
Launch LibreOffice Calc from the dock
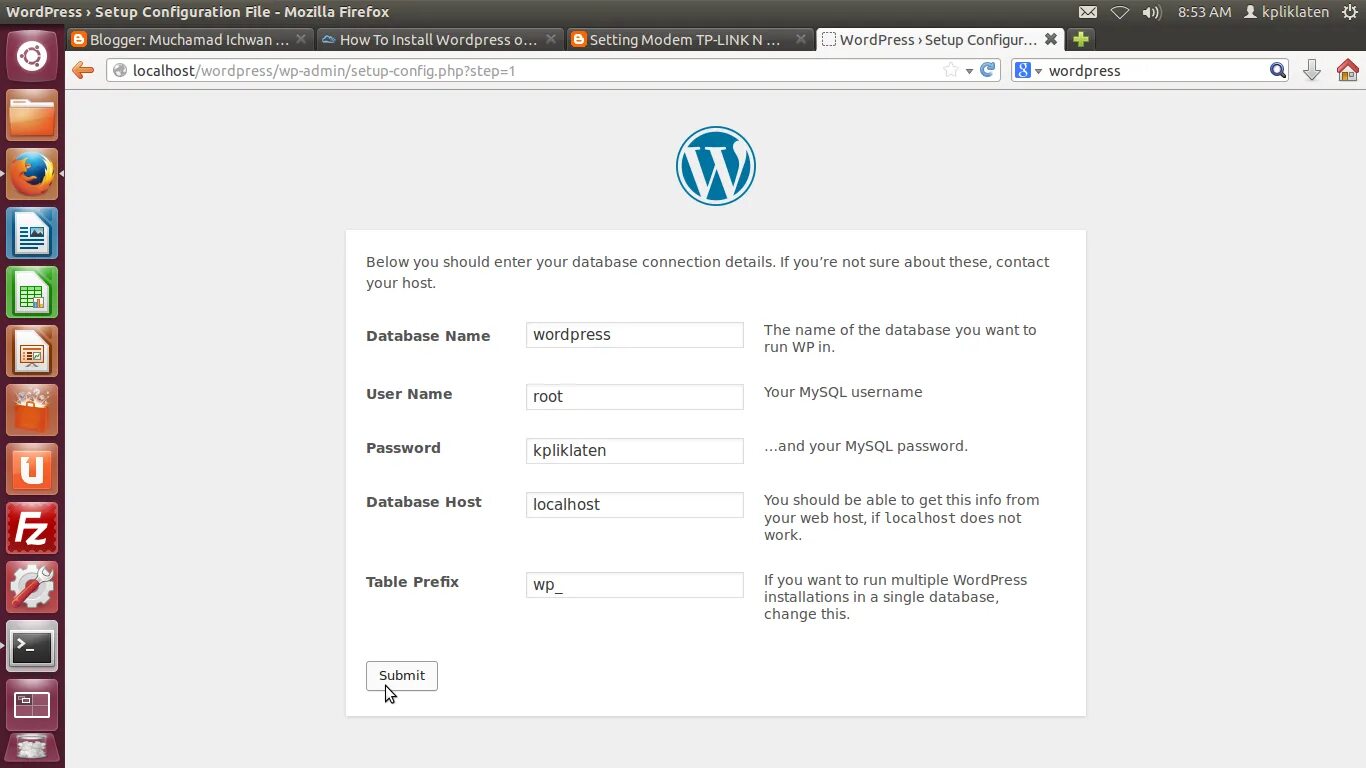tap(32, 293)
